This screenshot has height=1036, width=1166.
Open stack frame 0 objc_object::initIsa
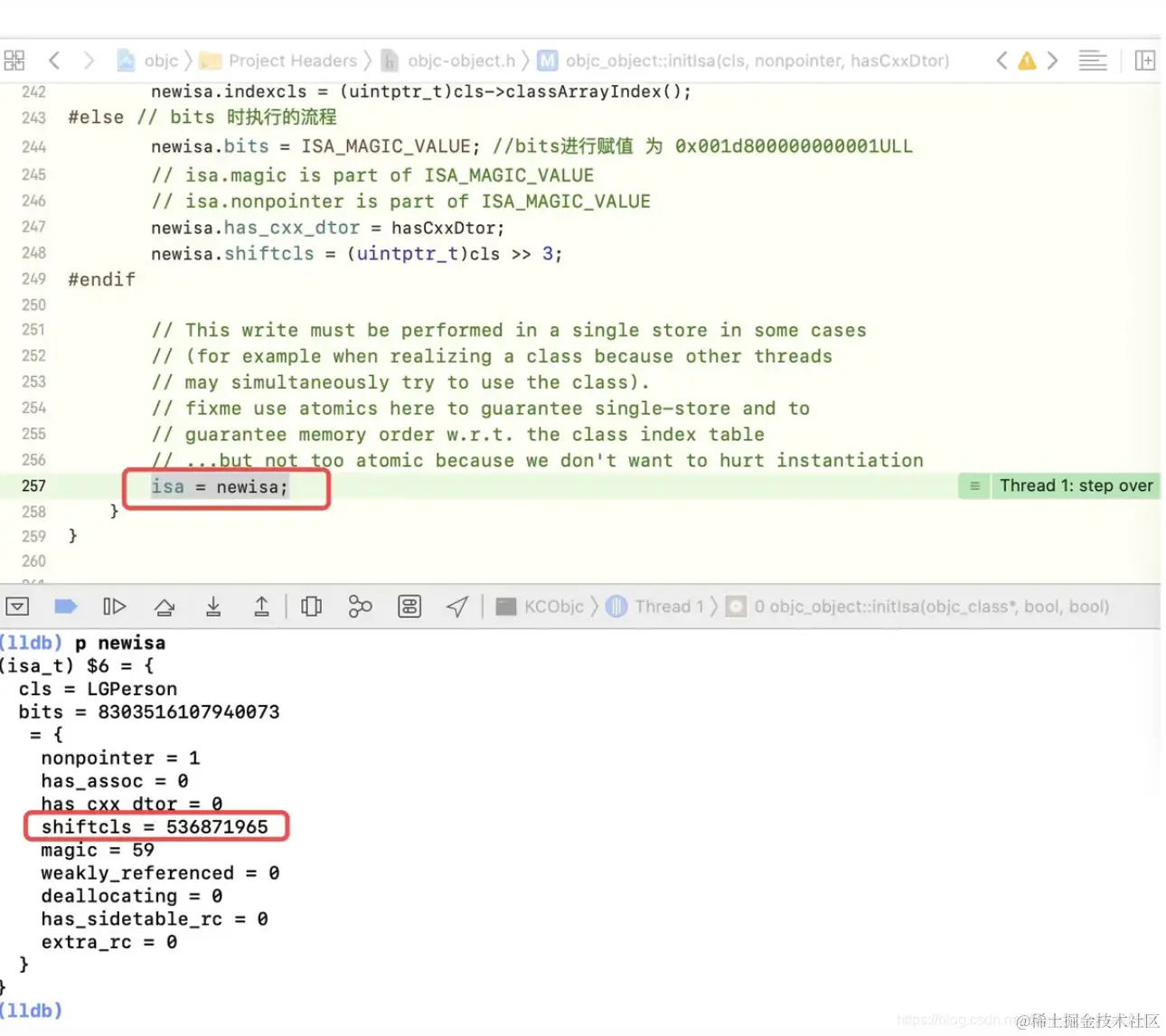pyautogui.click(x=917, y=607)
